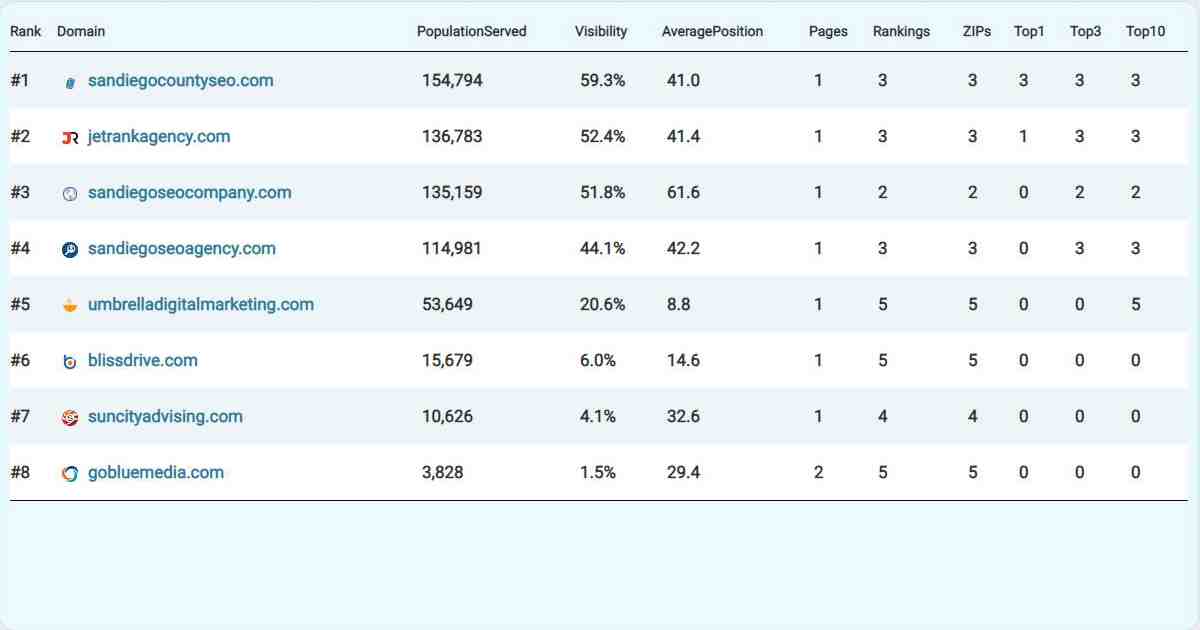Sort by the Rank column header
This screenshot has width=1200, height=630.
[x=26, y=31]
